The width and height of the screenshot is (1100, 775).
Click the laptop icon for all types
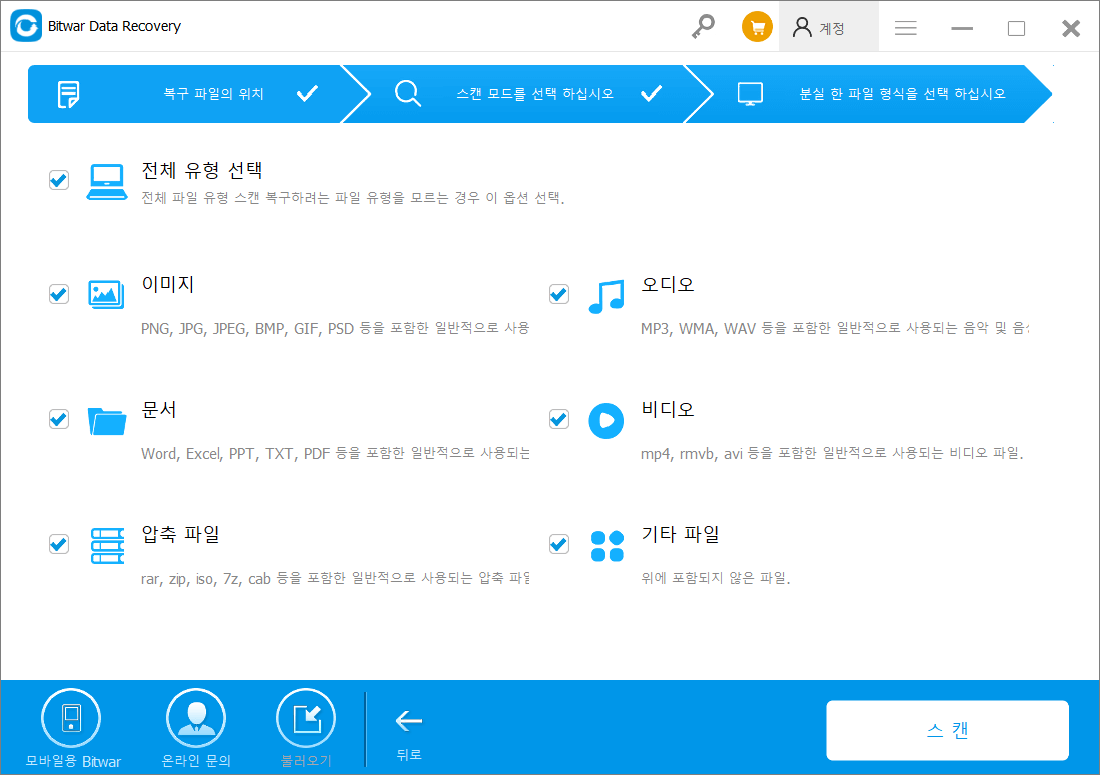point(107,182)
